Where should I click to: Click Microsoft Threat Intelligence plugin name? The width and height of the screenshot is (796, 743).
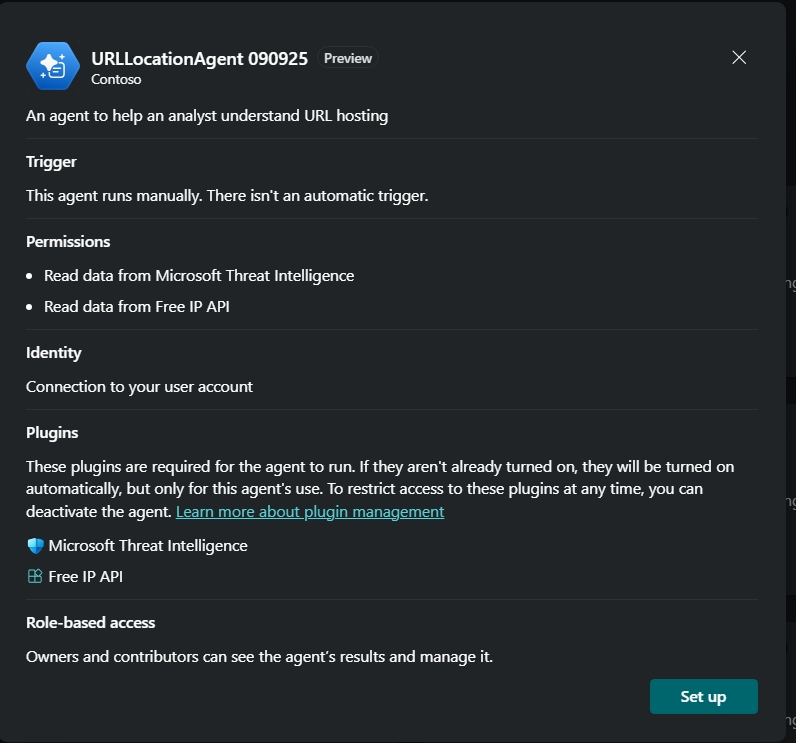point(148,545)
